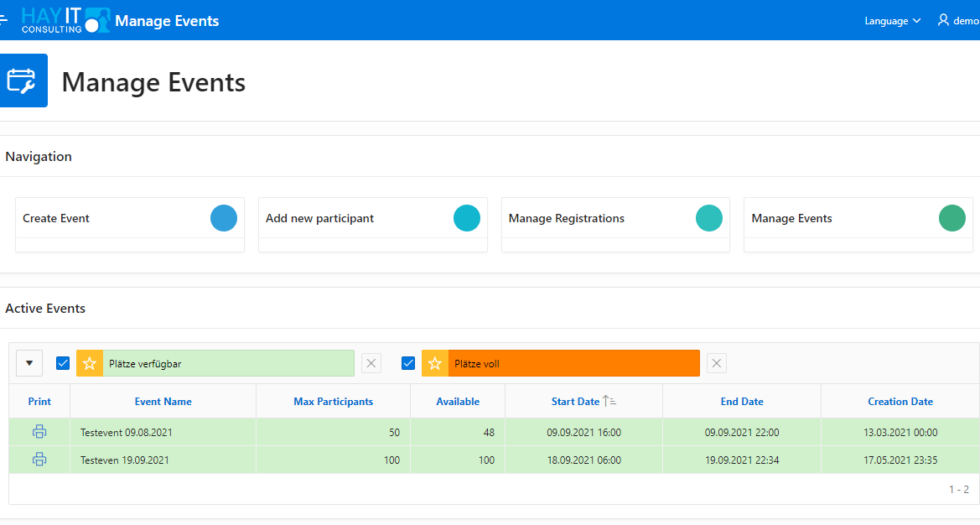Click the max participants value 50
Viewport: 980px width, 525px height.
click(x=394, y=432)
